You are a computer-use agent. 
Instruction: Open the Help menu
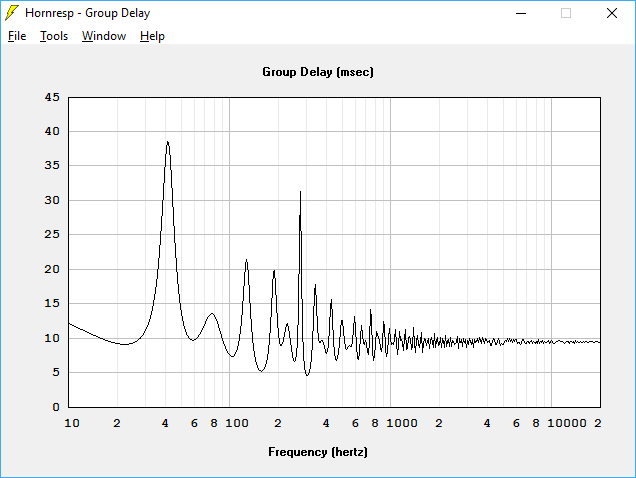(x=152, y=36)
